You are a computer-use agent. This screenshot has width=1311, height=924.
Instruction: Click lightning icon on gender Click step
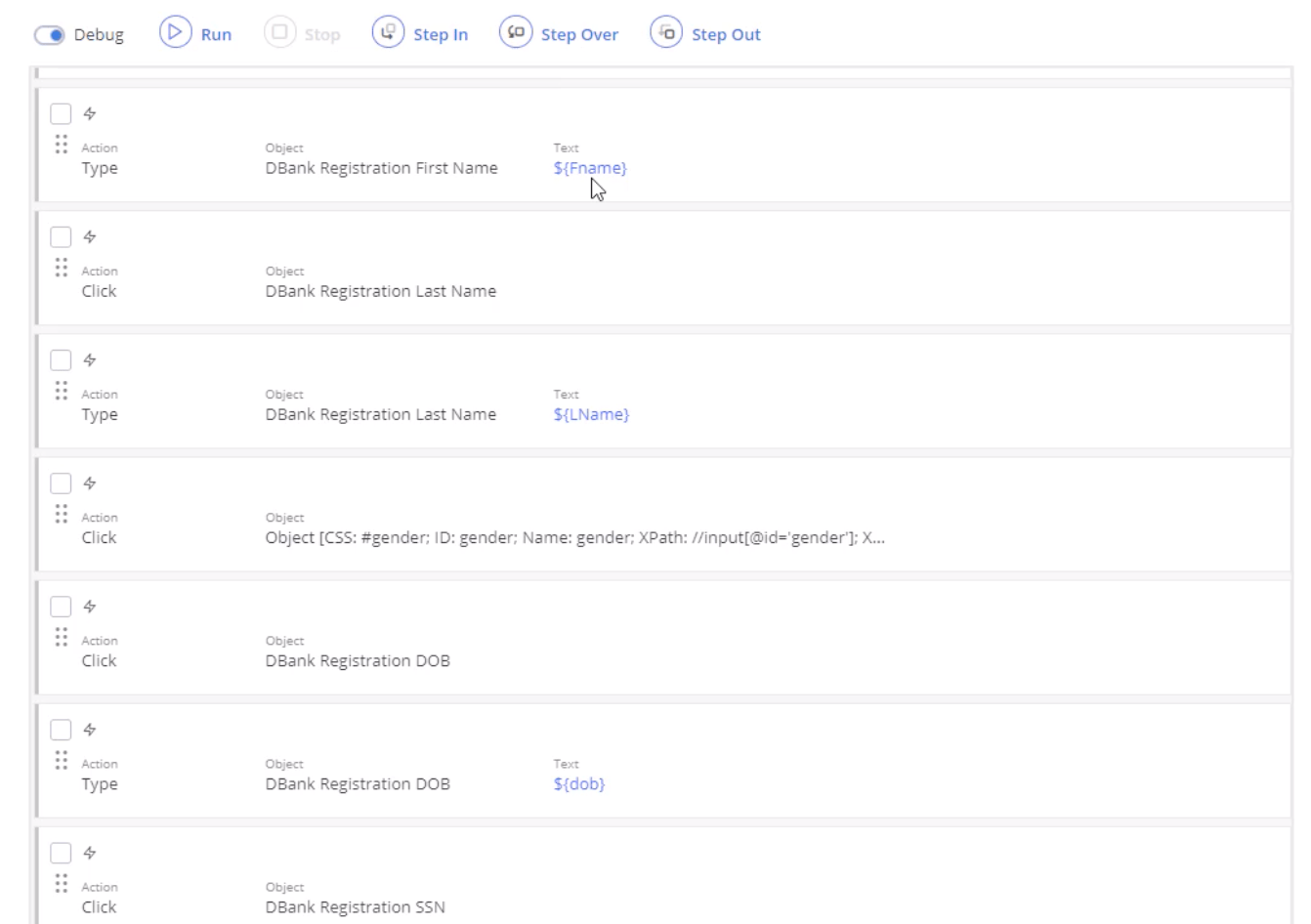pos(90,483)
